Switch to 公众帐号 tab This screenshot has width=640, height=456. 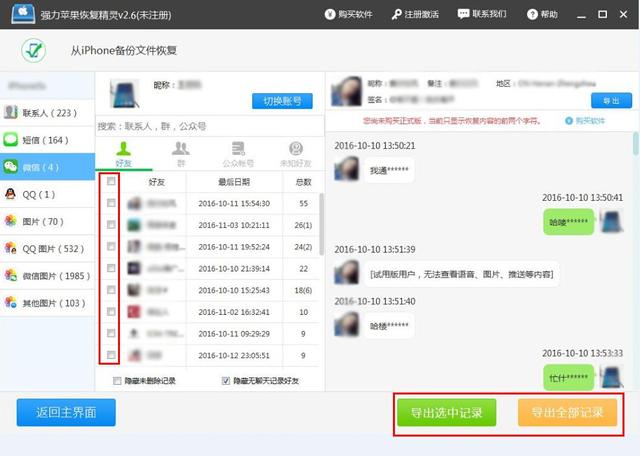pyautogui.click(x=238, y=155)
